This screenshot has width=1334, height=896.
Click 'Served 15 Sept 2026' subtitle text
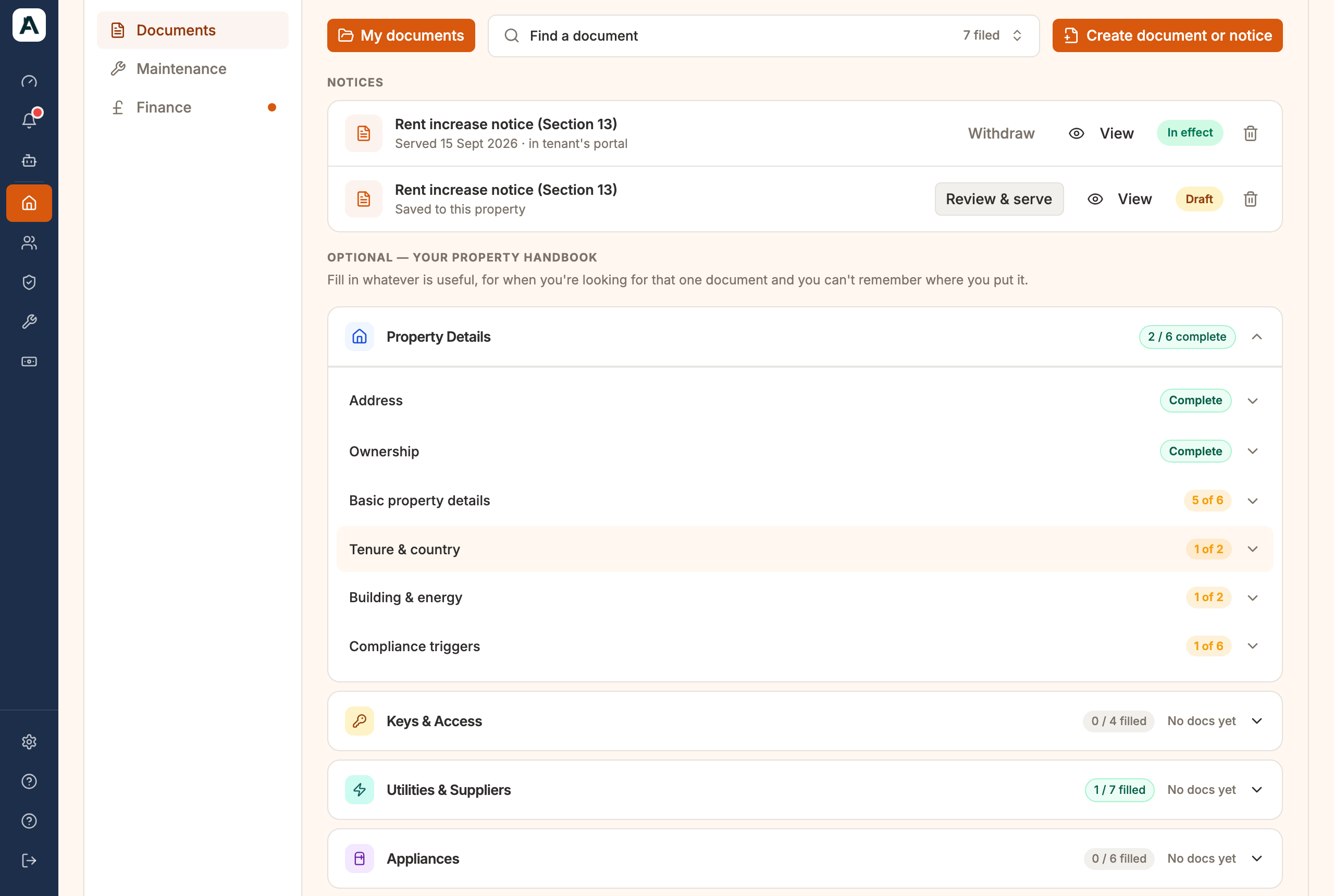[456, 143]
